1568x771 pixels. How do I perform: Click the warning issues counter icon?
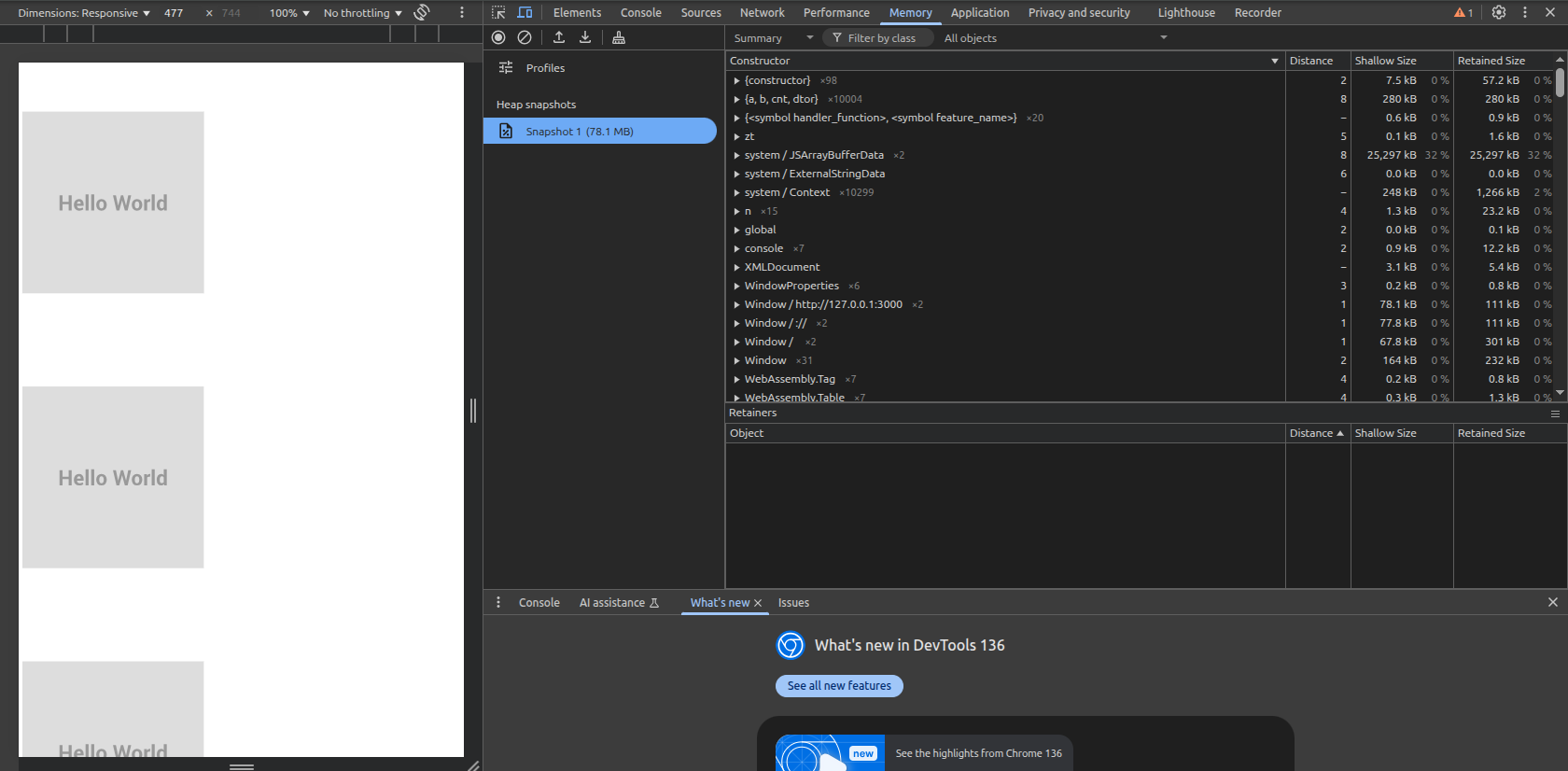1463,12
